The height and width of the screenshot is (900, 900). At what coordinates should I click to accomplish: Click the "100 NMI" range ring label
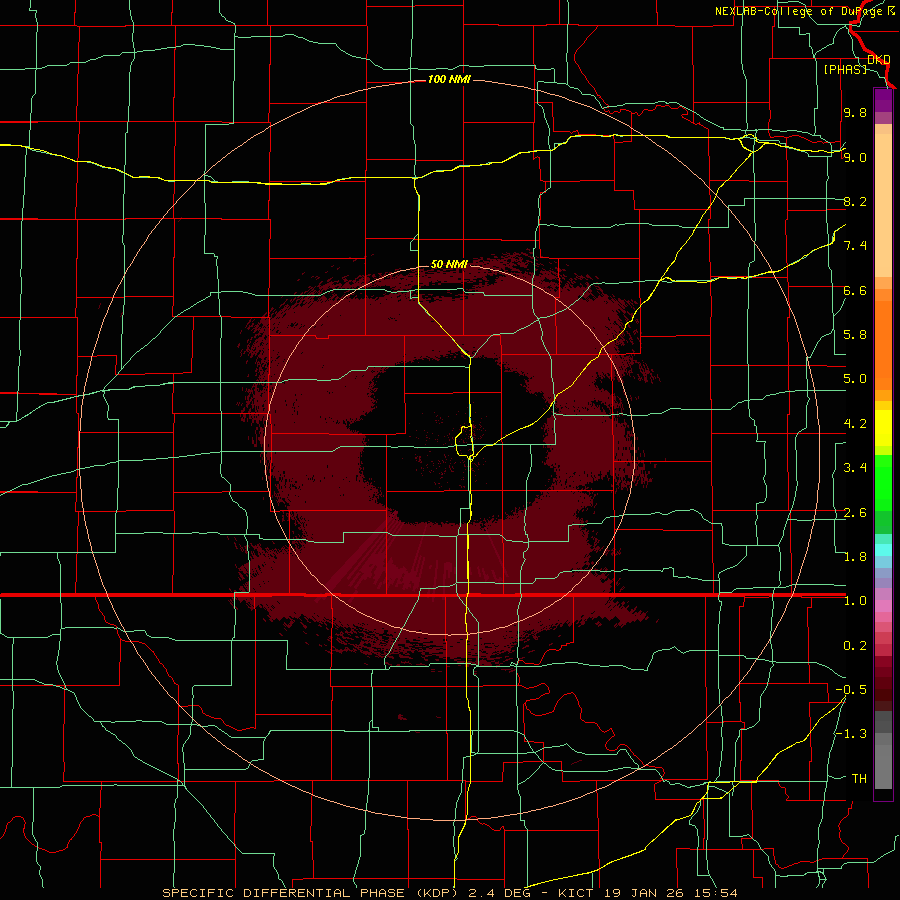click(x=449, y=79)
